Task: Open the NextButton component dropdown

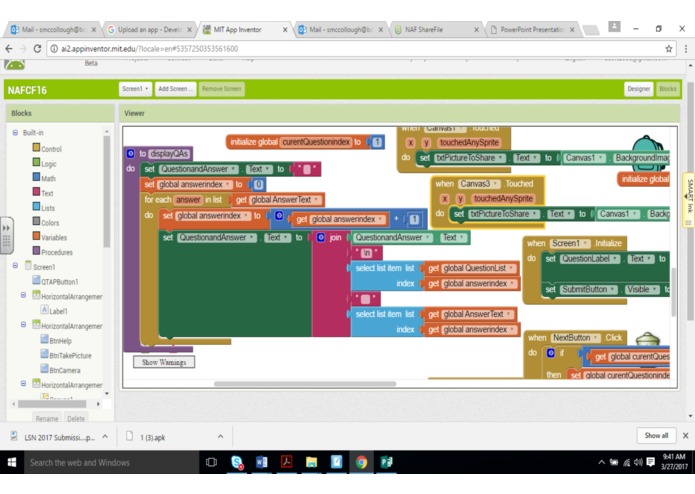Action: (x=595, y=338)
